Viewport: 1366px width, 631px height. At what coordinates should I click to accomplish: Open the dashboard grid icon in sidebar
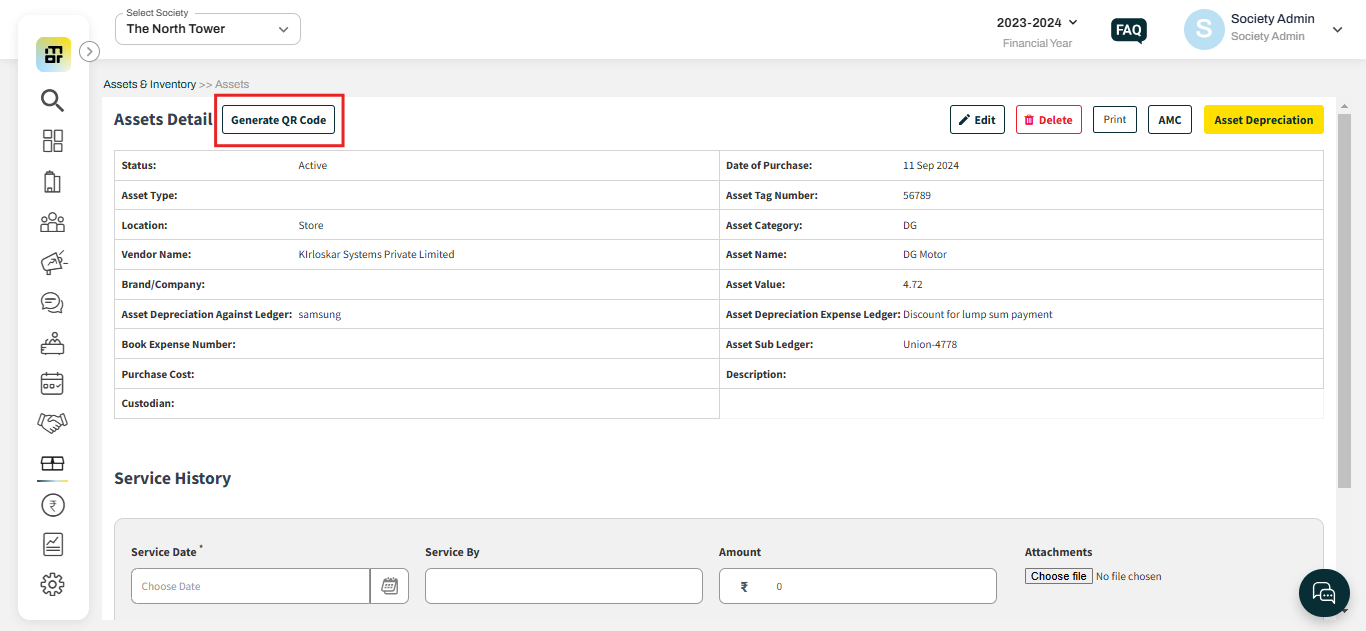coord(53,141)
